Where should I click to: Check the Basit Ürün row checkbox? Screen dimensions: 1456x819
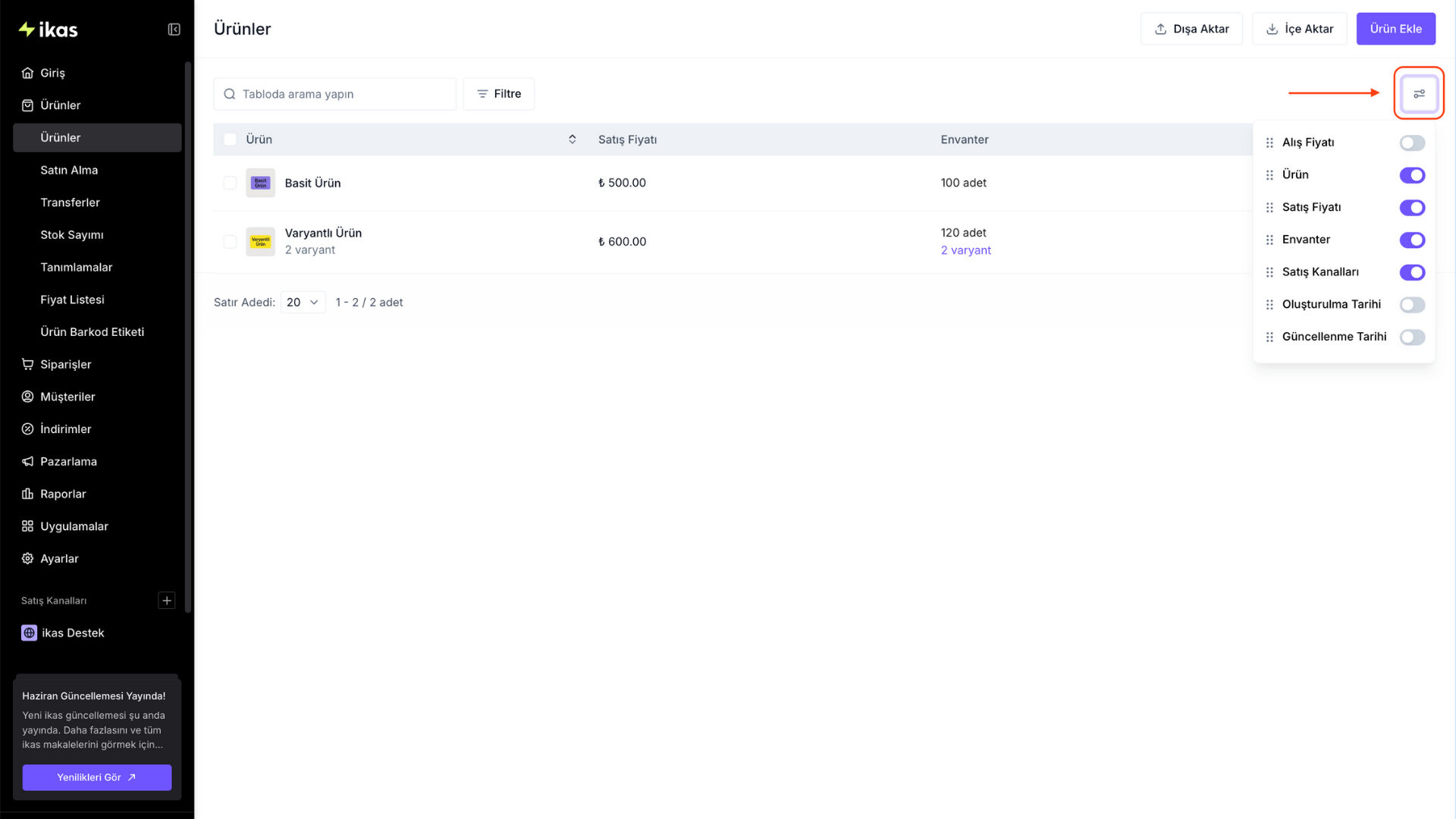click(x=230, y=183)
